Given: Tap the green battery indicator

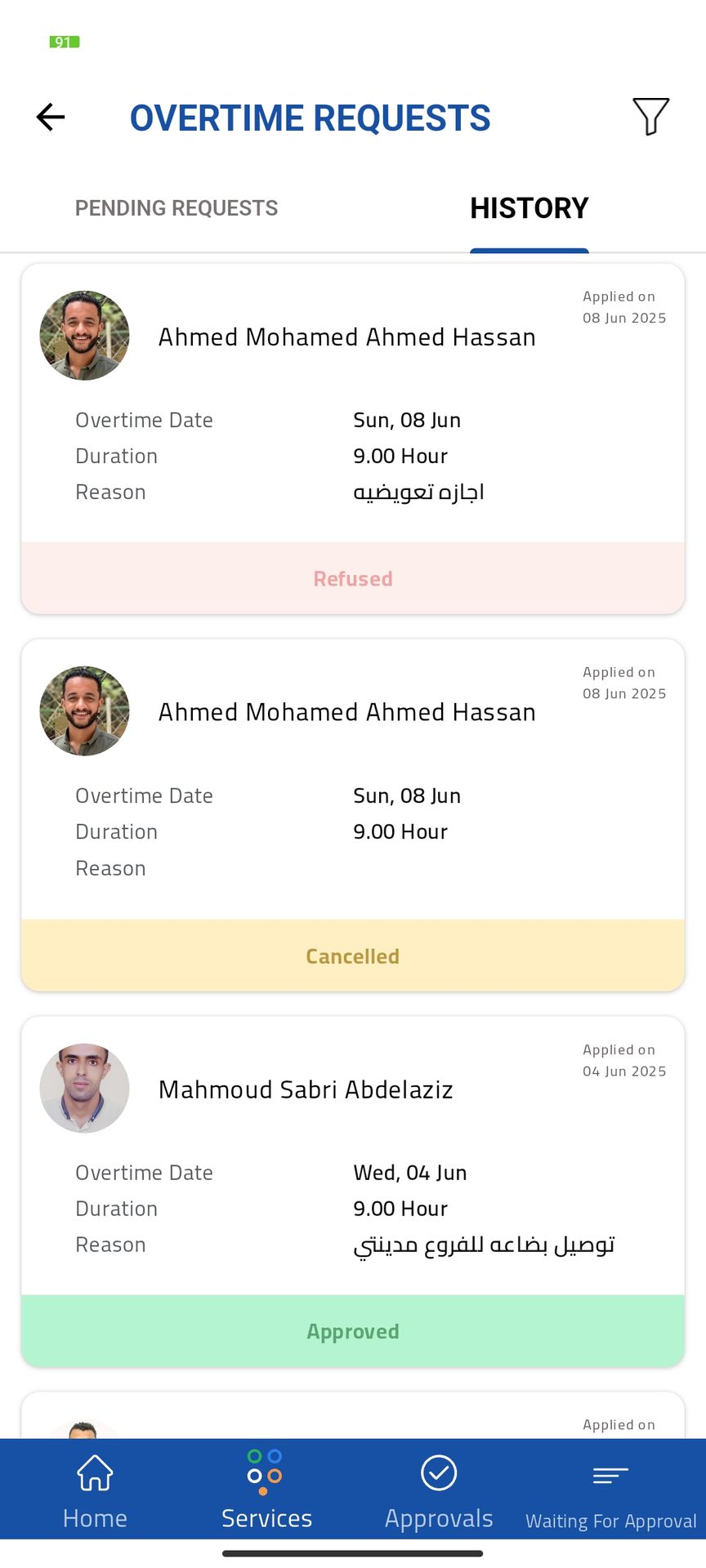Looking at the screenshot, I should pyautogui.click(x=65, y=42).
